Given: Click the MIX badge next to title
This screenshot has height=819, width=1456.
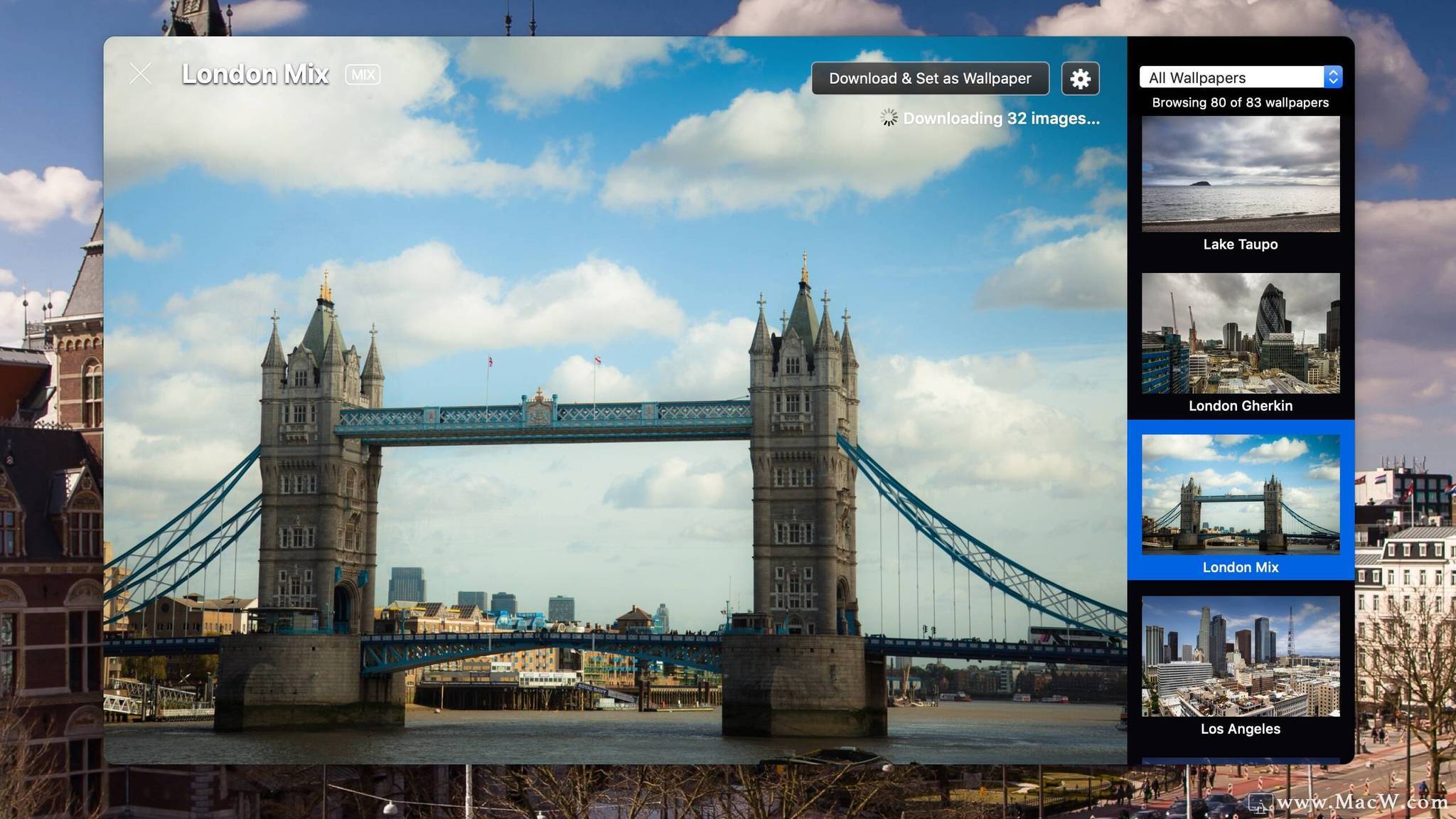Looking at the screenshot, I should point(363,75).
